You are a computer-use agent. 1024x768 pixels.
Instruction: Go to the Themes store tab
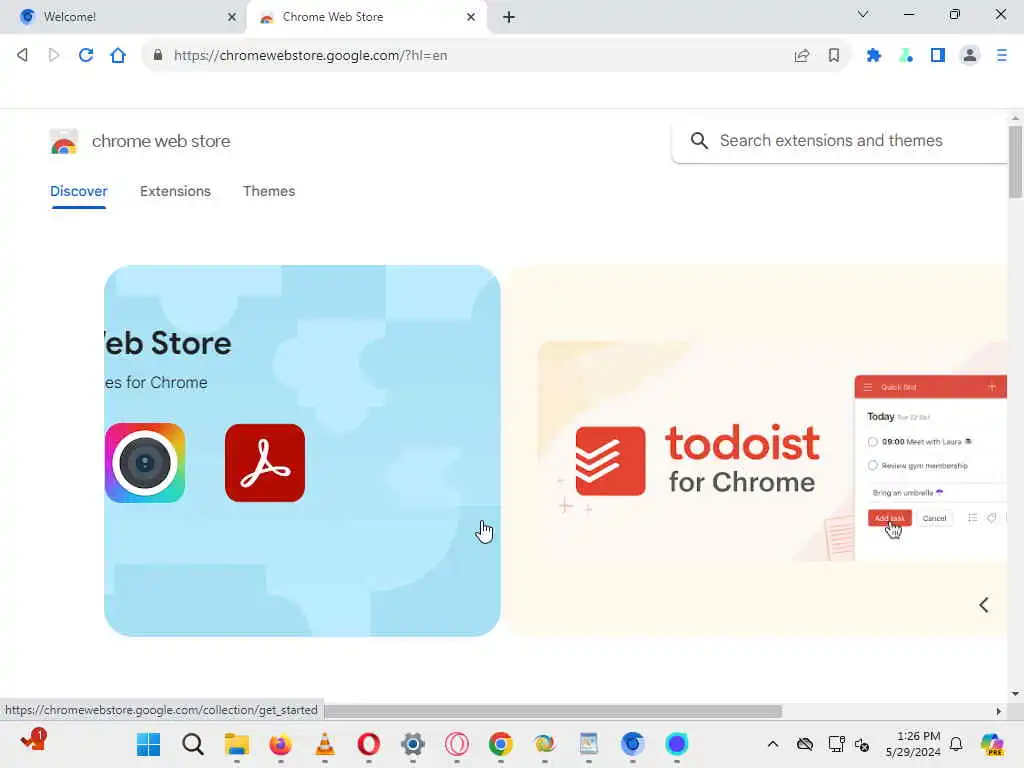pyautogui.click(x=269, y=191)
